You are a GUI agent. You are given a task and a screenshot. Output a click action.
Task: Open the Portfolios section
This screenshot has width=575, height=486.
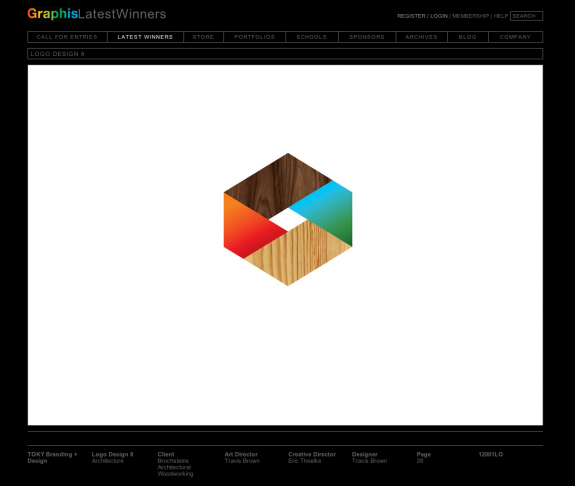tap(254, 37)
